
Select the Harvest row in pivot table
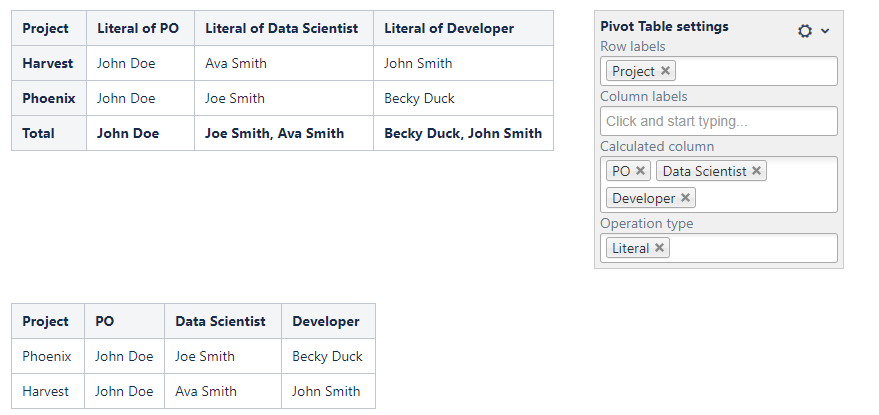click(48, 63)
